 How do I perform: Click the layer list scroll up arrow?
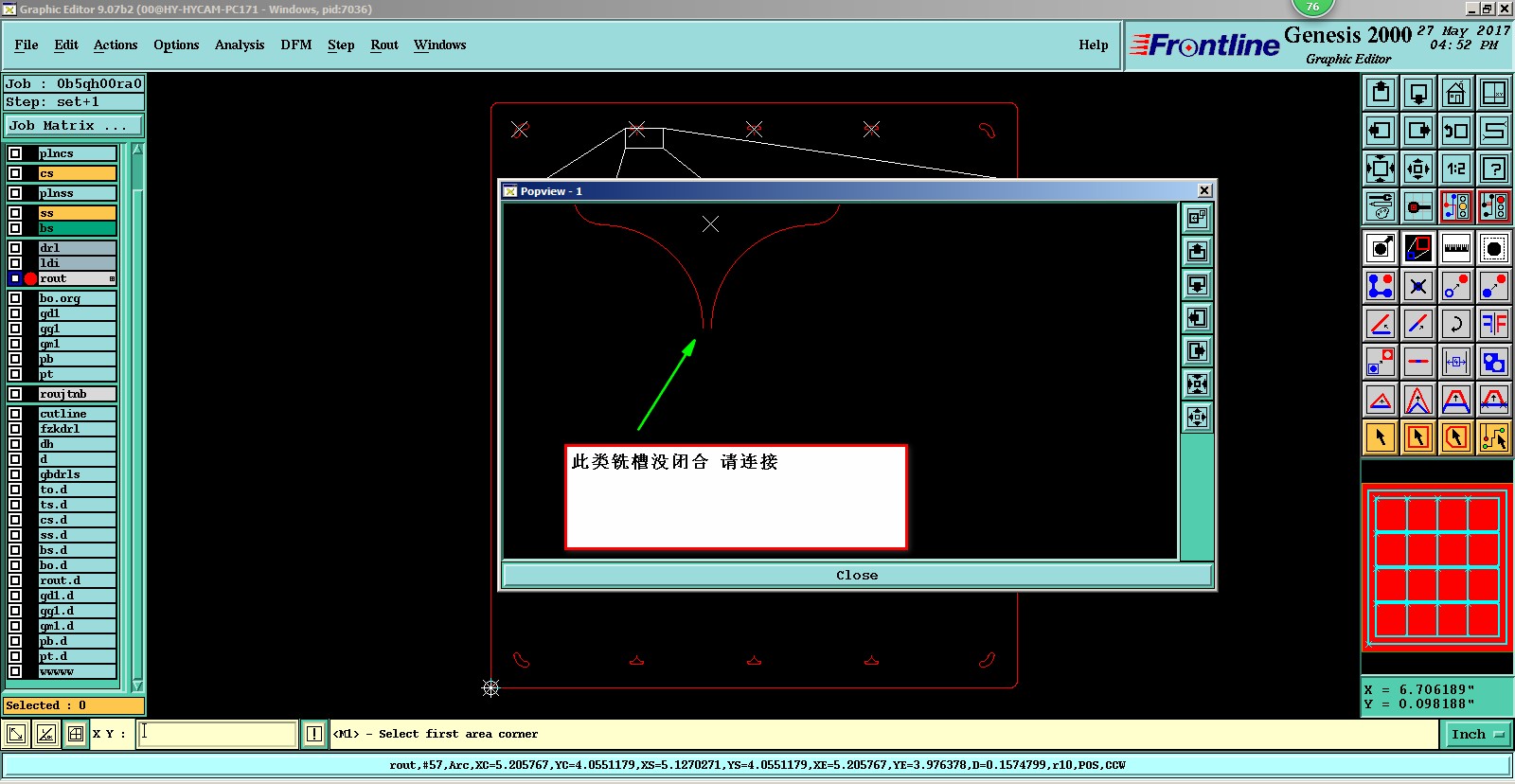(137, 150)
